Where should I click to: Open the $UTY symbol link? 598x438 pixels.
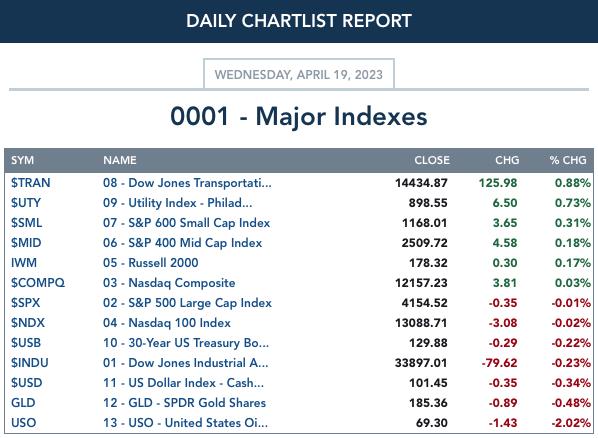26,203
